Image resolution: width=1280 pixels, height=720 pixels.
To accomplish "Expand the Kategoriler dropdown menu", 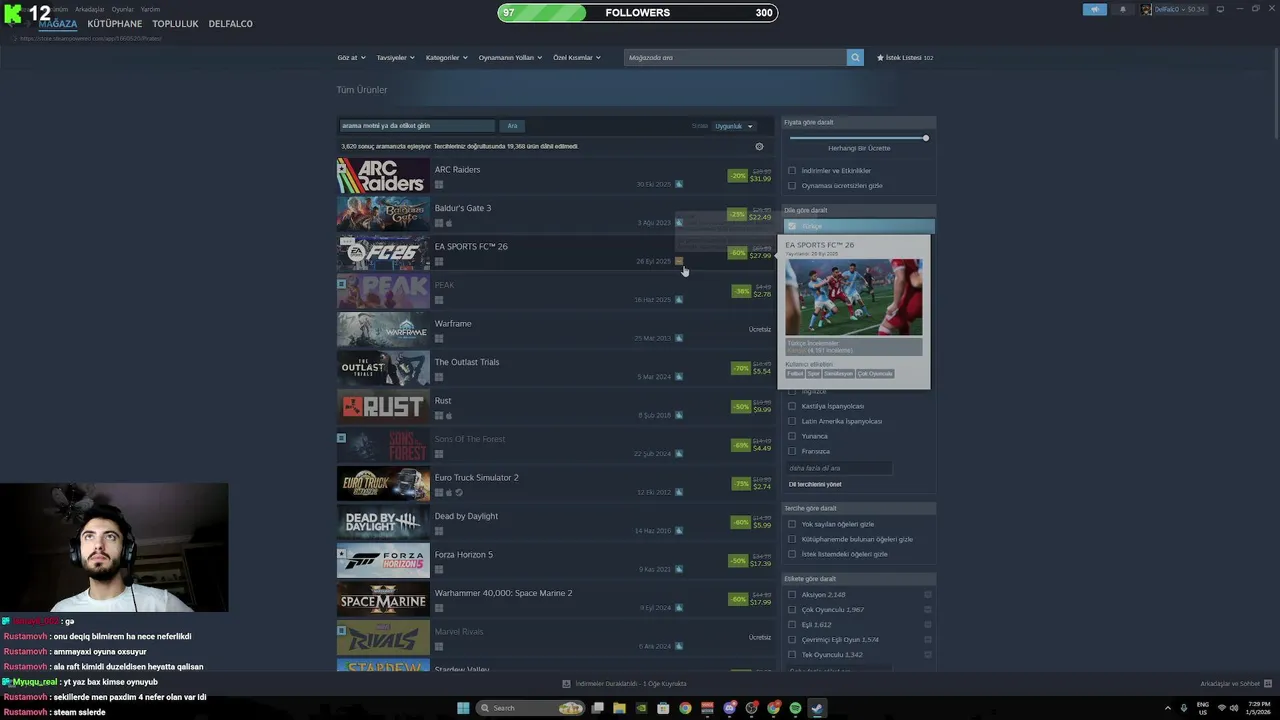I will [446, 58].
